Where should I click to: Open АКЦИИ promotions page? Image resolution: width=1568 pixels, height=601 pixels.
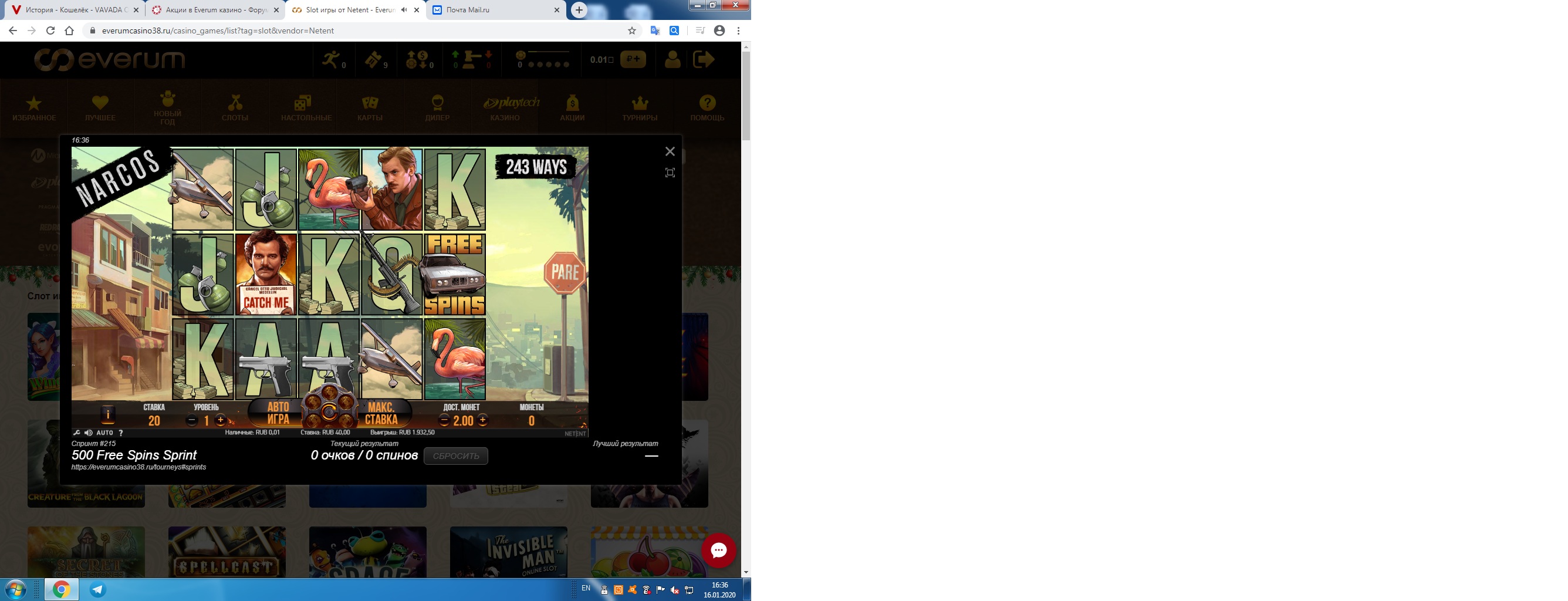click(x=572, y=109)
